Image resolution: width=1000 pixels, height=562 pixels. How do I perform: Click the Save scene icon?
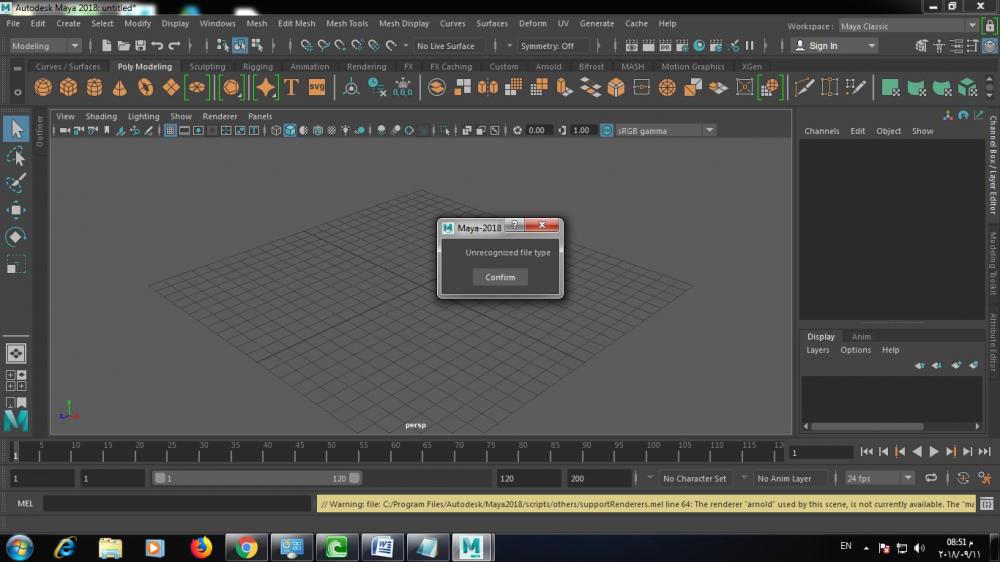[x=140, y=45]
